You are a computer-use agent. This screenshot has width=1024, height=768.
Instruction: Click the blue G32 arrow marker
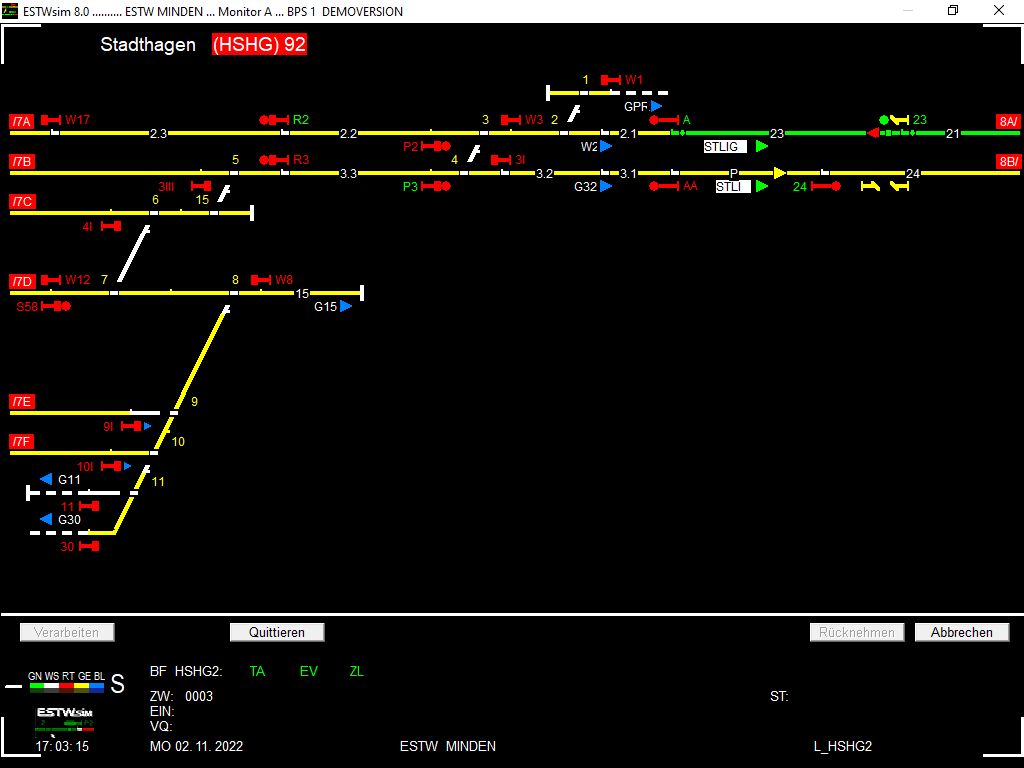606,186
